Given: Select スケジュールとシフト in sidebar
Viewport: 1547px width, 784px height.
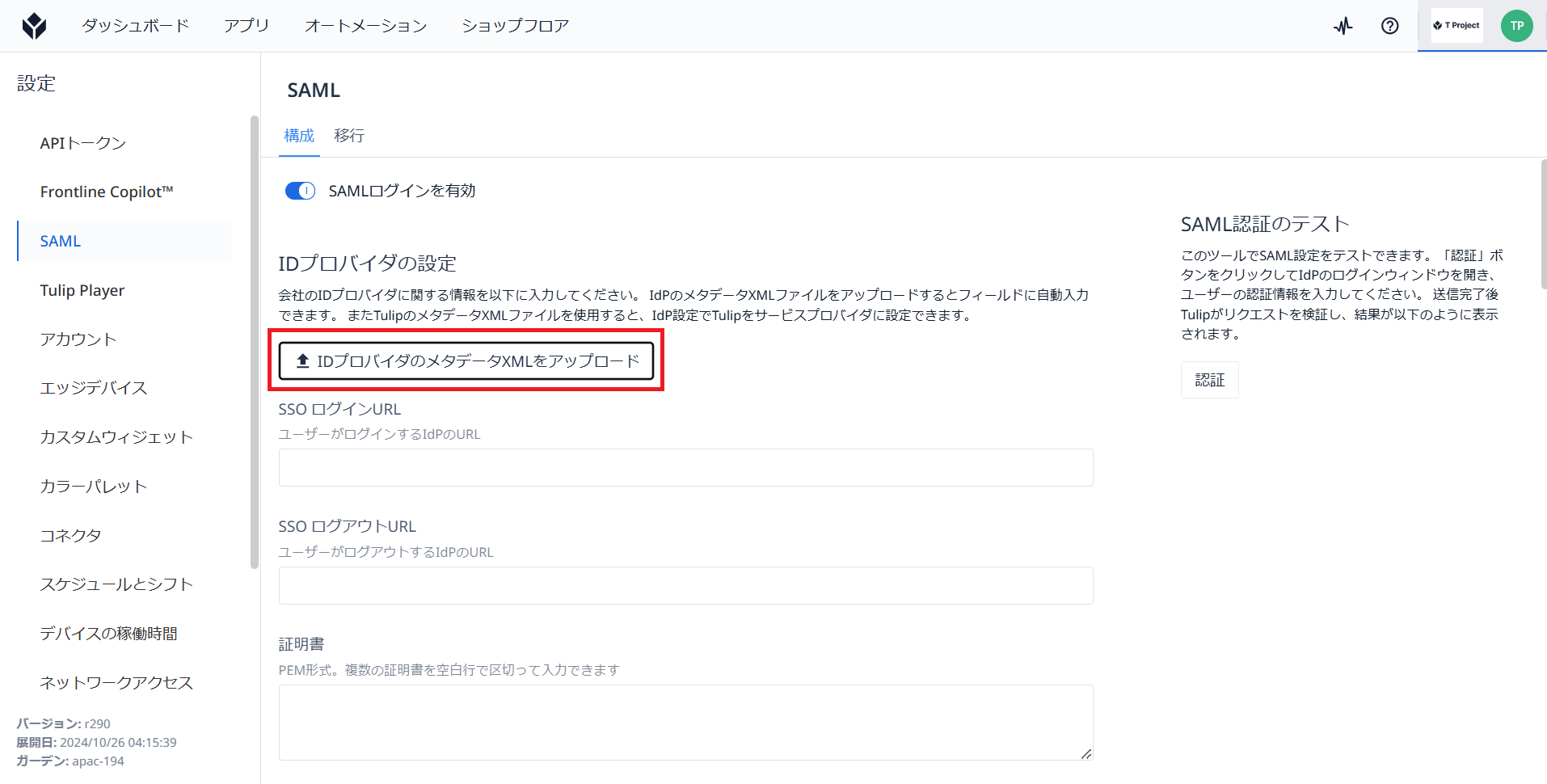Looking at the screenshot, I should tap(124, 584).
